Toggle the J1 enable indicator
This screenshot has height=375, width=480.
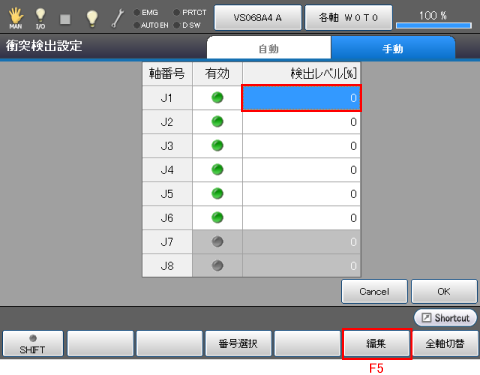217,98
